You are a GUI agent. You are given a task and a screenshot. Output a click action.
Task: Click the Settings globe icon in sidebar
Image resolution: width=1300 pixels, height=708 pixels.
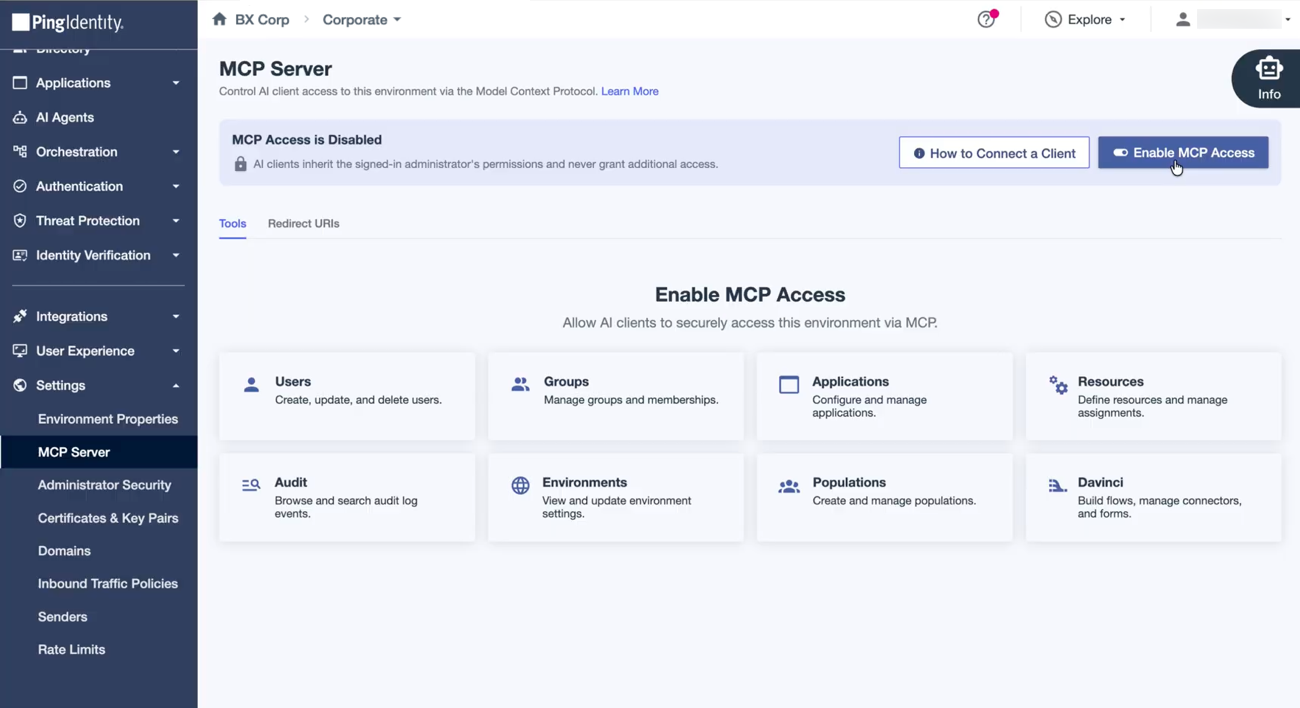click(x=20, y=386)
